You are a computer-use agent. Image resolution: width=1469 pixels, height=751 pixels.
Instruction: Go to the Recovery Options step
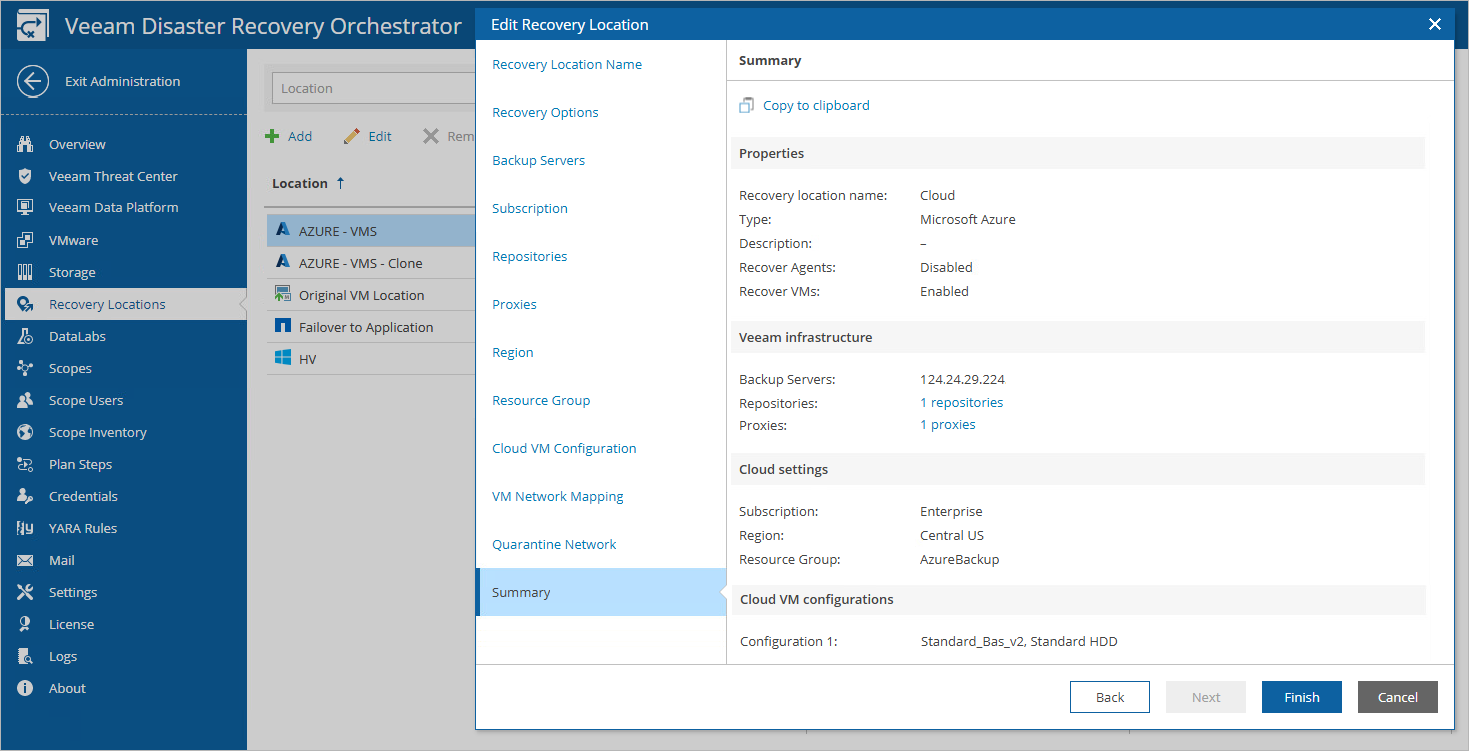(545, 113)
